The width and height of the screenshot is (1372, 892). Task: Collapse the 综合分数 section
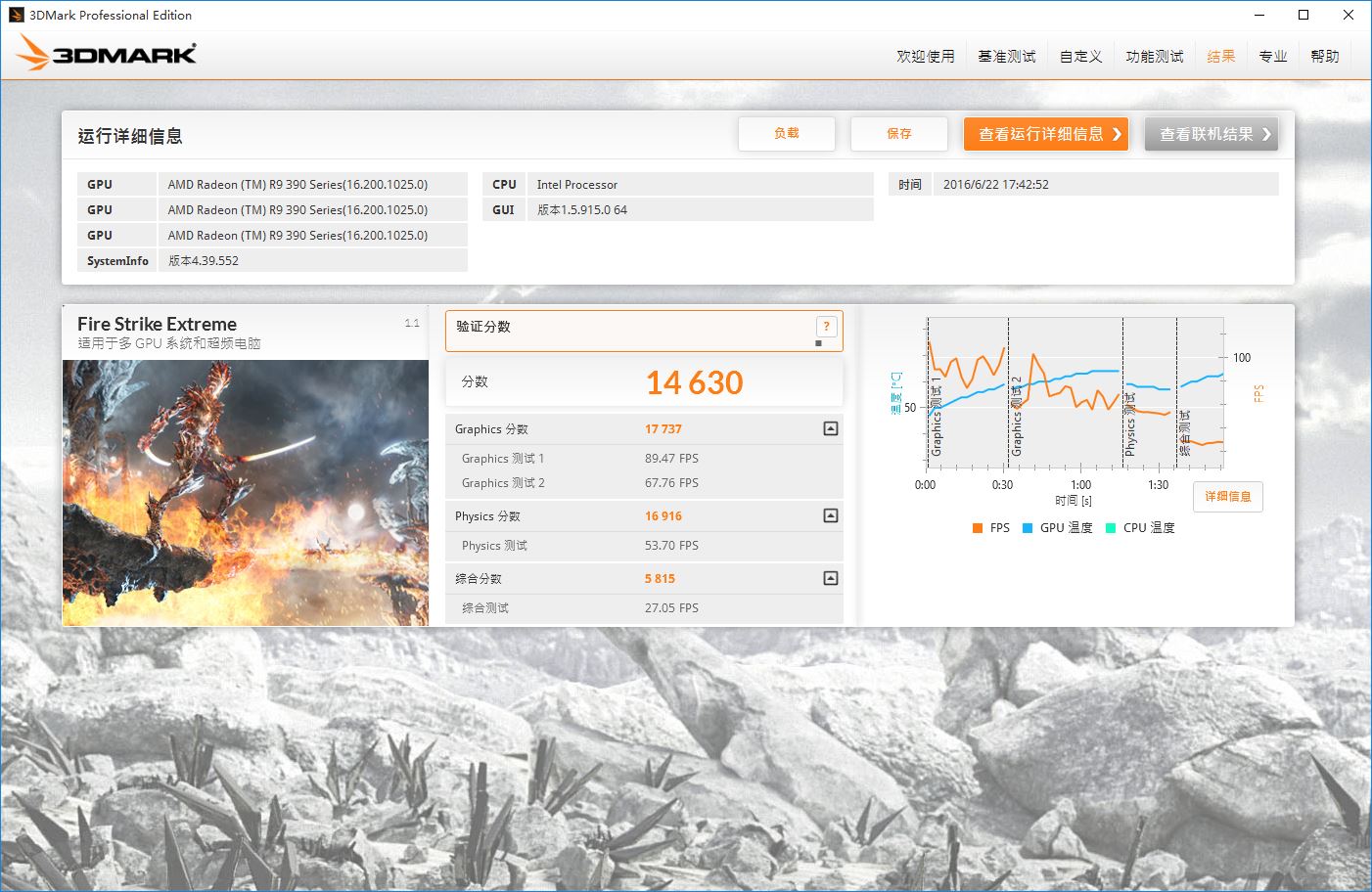(831, 578)
